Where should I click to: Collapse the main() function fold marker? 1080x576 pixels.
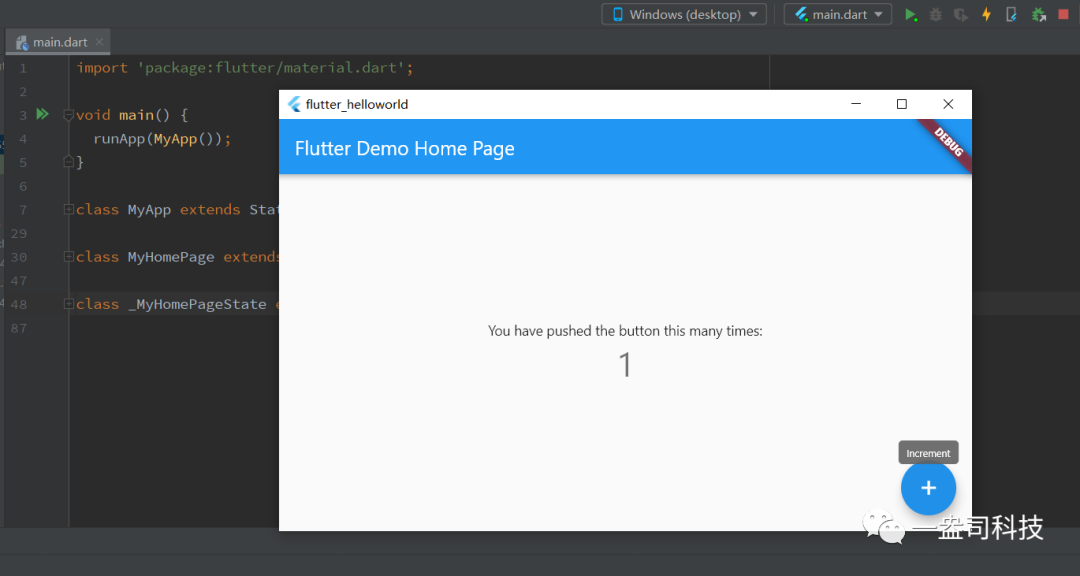pyautogui.click(x=68, y=115)
